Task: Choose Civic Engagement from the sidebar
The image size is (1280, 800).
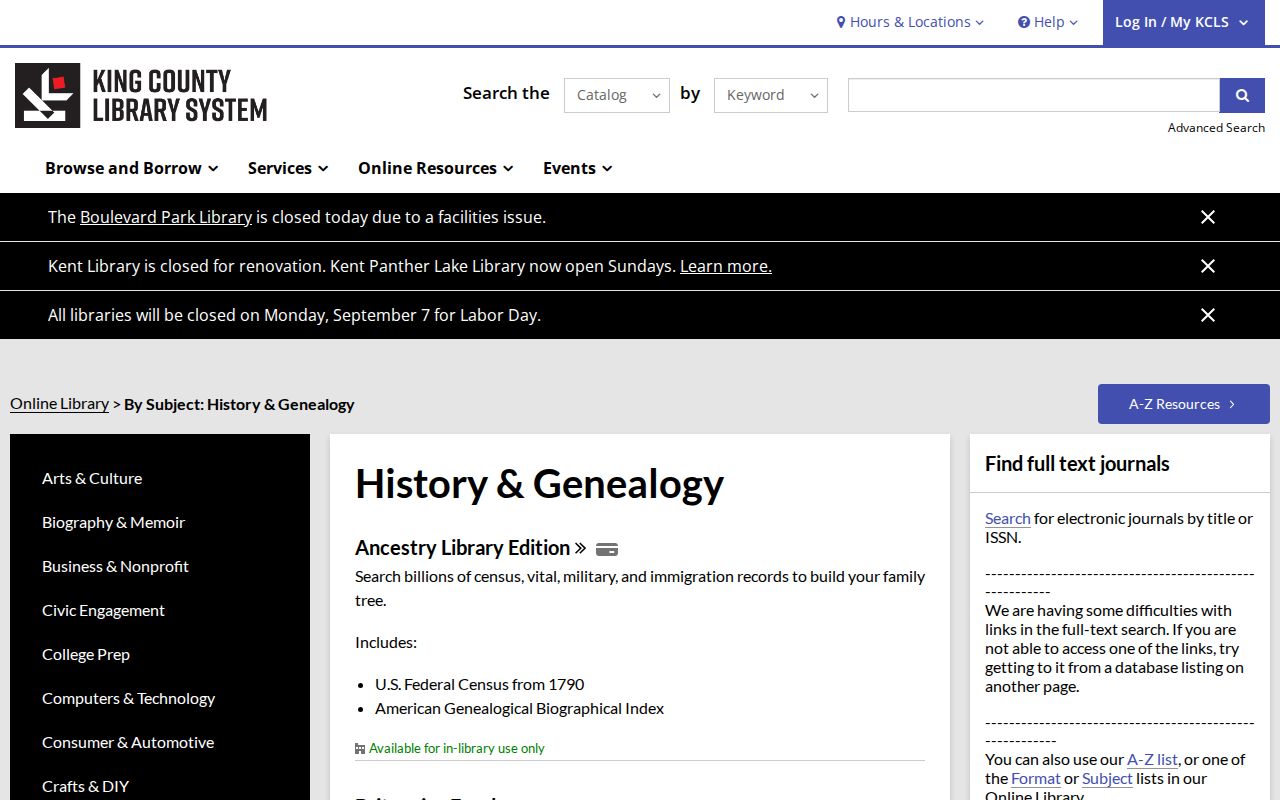Action: coord(103,610)
